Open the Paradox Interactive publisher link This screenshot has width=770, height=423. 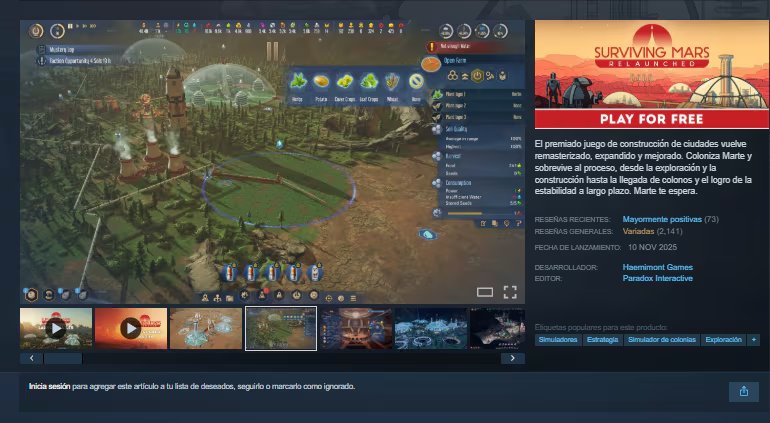(x=658, y=278)
